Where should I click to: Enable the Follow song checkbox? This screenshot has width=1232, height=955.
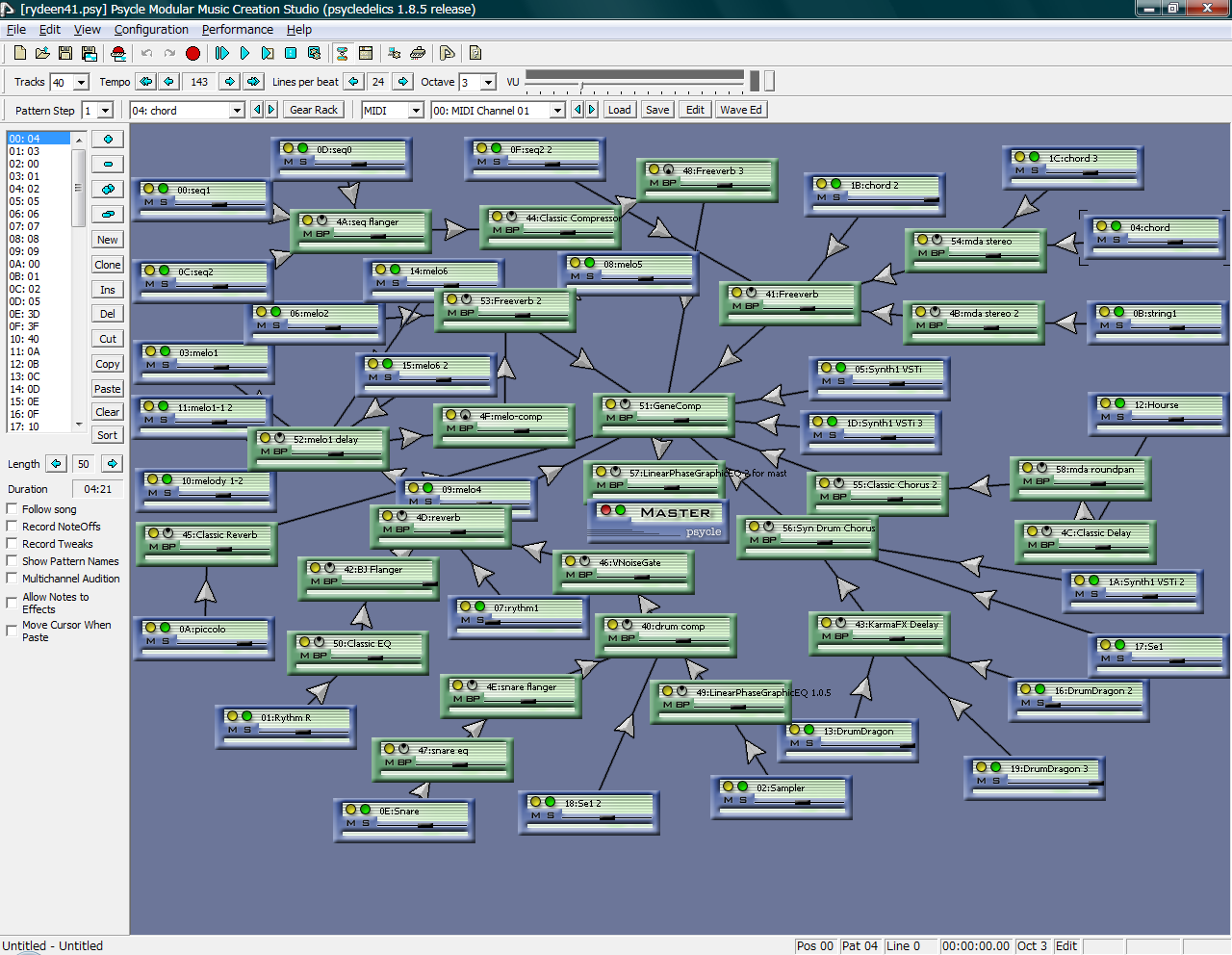coord(13,509)
